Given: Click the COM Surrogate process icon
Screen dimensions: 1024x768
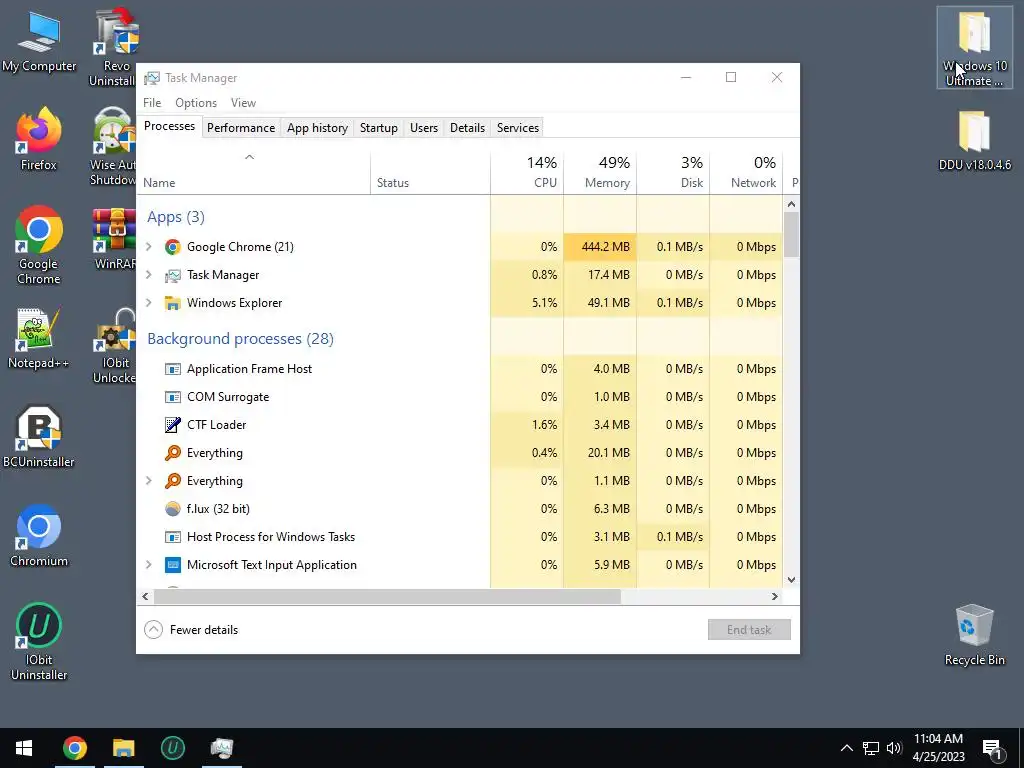Looking at the screenshot, I should (x=172, y=397).
